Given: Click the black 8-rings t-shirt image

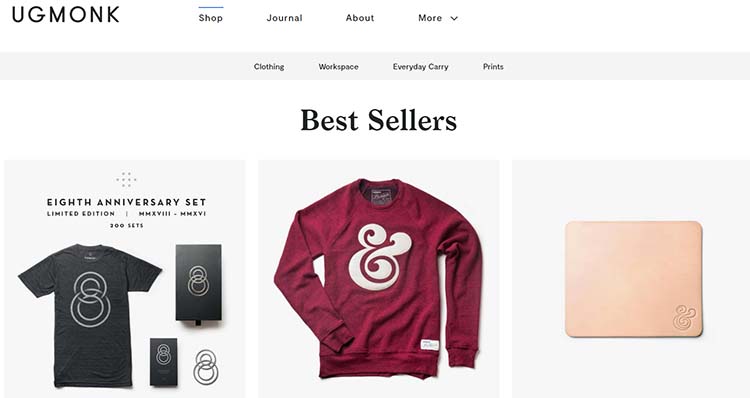Looking at the screenshot, I should [90, 316].
